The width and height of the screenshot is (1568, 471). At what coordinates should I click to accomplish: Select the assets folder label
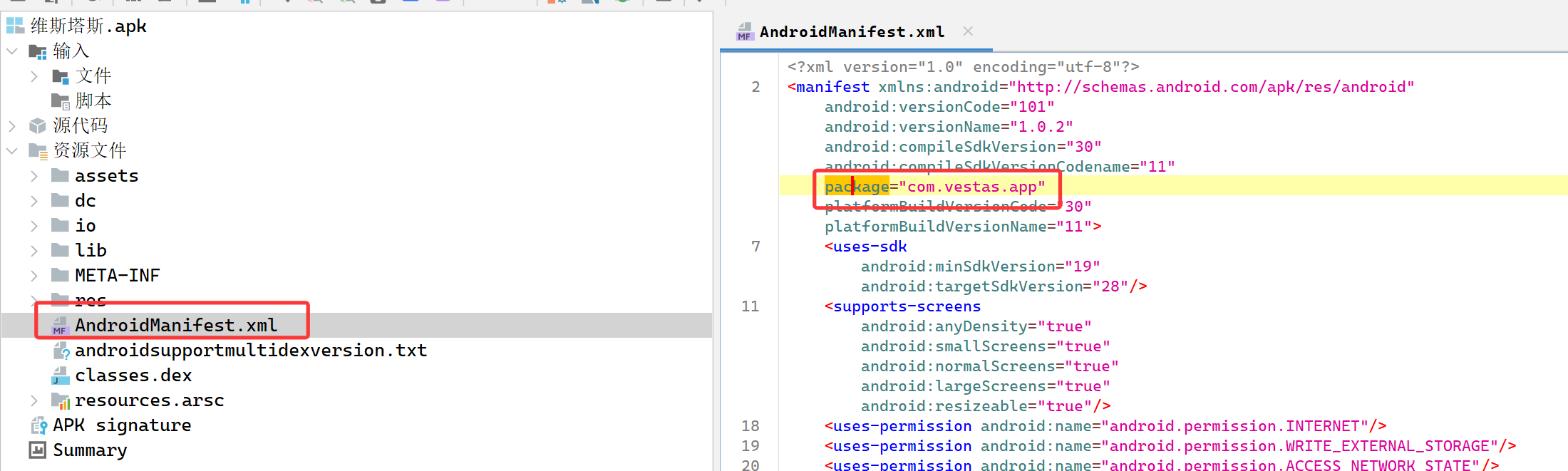[x=107, y=176]
